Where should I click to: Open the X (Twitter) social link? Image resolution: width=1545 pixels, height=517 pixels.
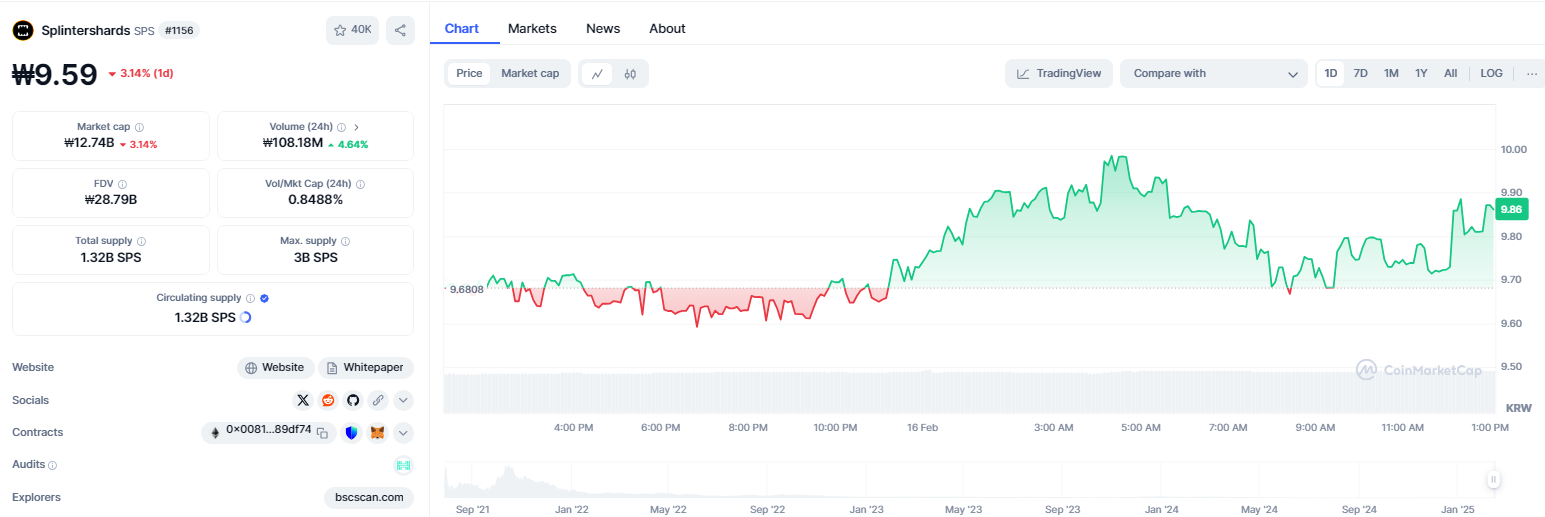(303, 400)
